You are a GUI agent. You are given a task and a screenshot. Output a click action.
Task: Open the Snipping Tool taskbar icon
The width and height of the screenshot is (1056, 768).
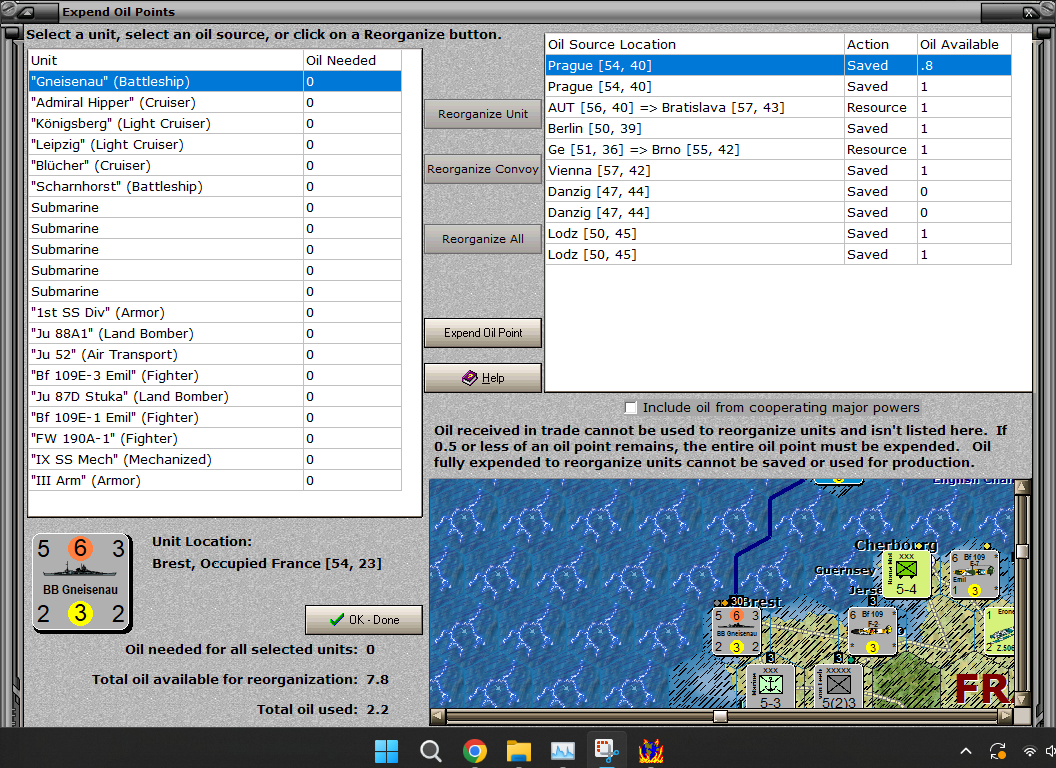coord(607,750)
